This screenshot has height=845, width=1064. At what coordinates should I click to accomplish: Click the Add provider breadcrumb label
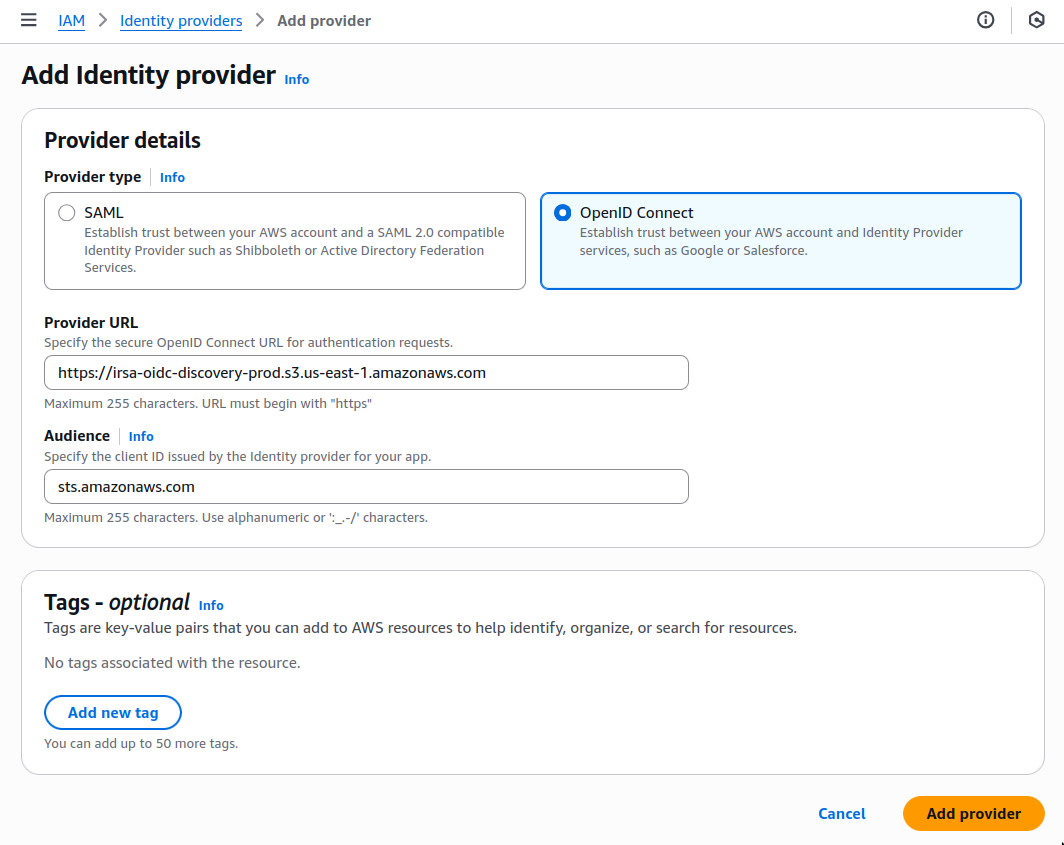coord(324,20)
